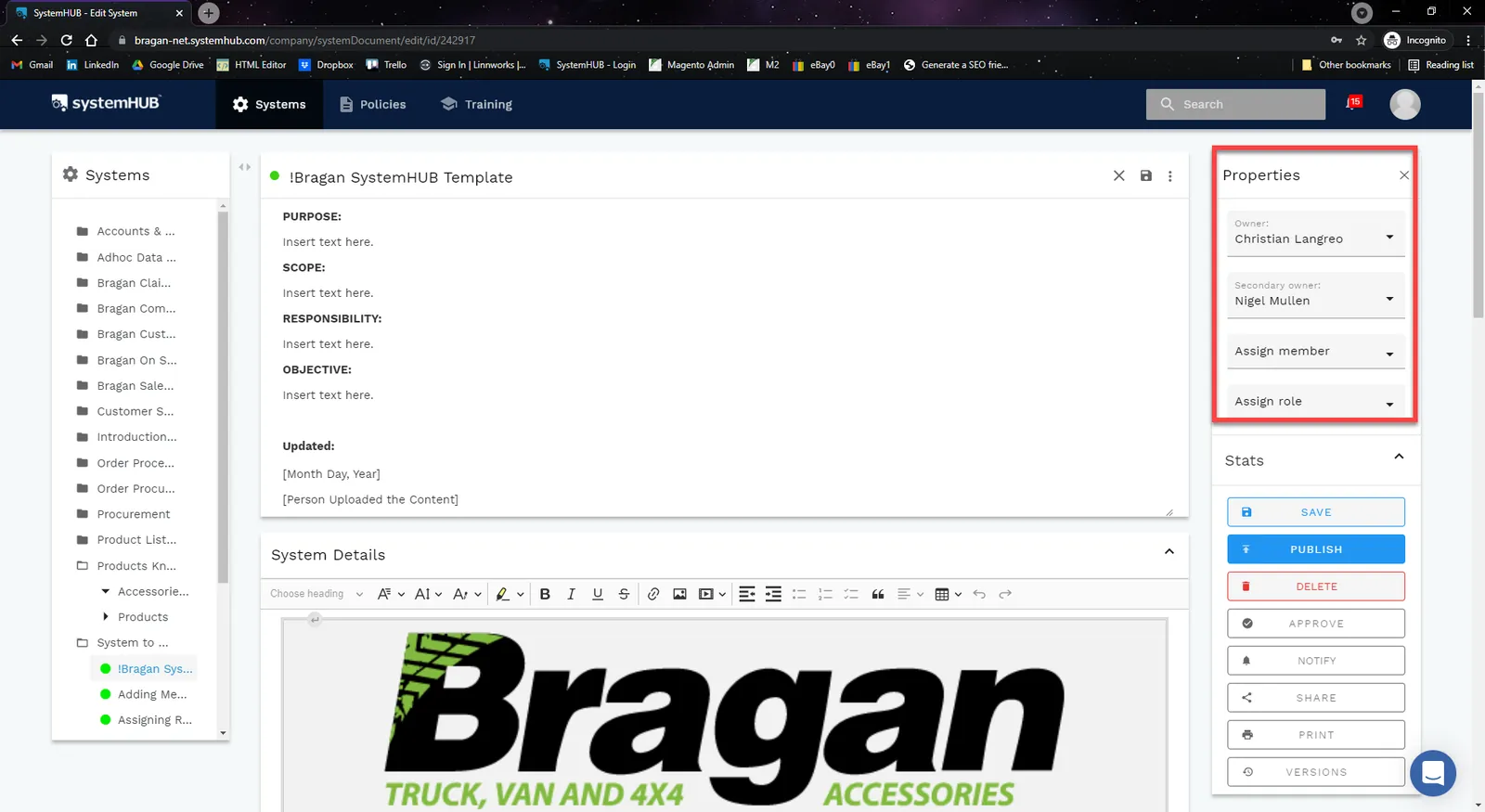Open the Assign member dropdown
The height and width of the screenshot is (812, 1485).
click(x=1315, y=352)
